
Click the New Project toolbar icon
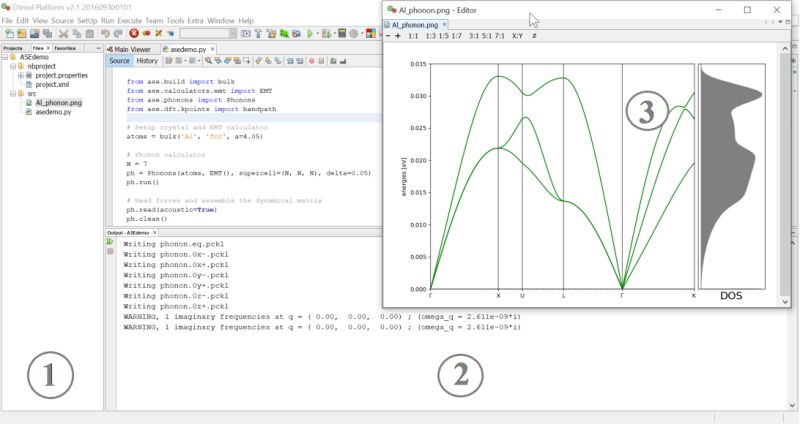point(21,34)
